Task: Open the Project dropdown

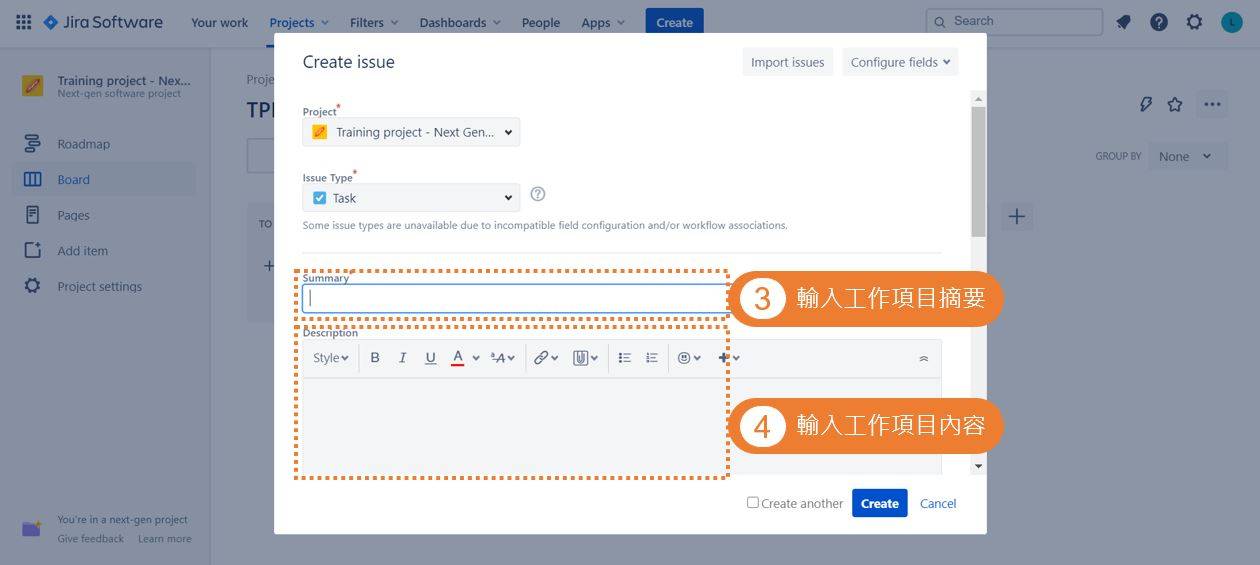Action: pyautogui.click(x=411, y=132)
